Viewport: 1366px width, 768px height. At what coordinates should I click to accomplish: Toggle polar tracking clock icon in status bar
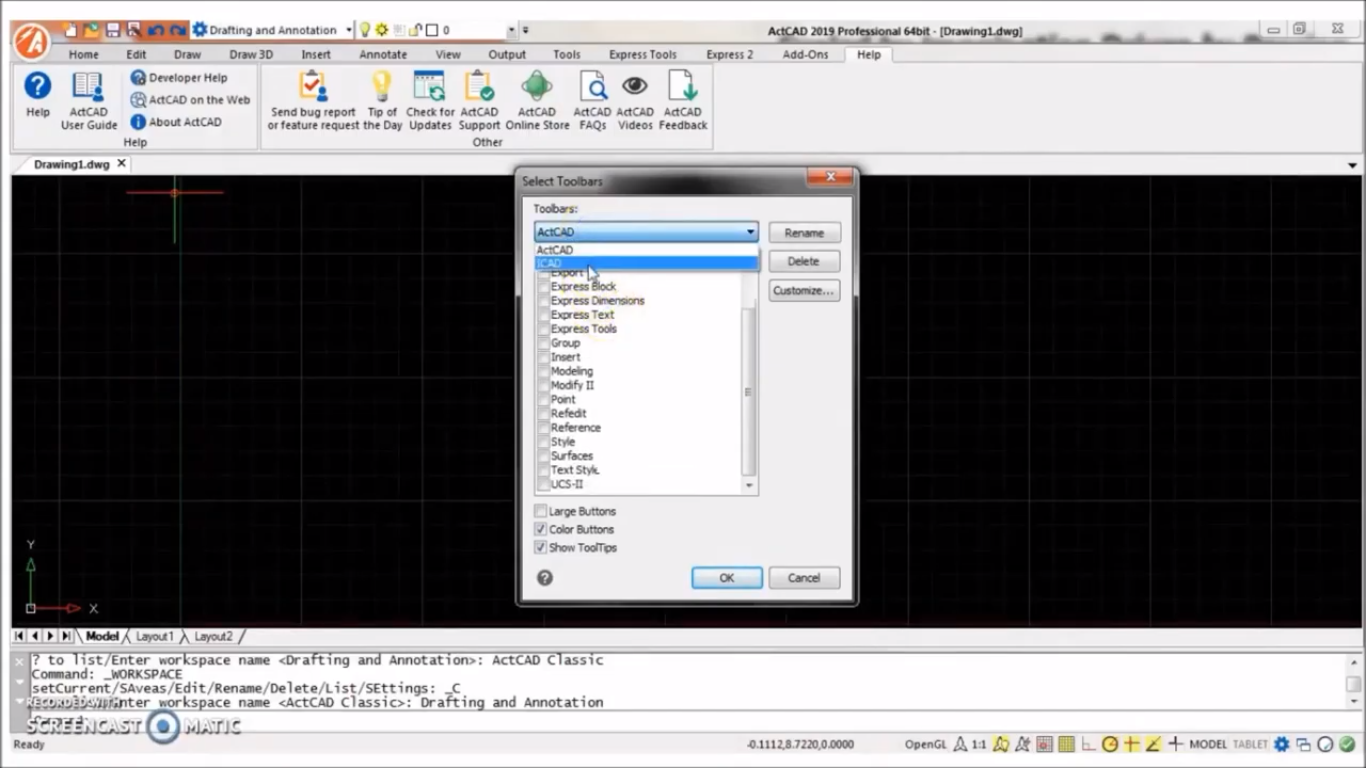click(1110, 744)
